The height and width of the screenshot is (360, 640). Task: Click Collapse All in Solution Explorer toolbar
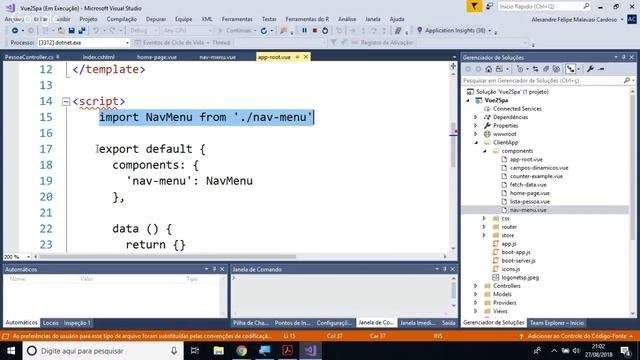pyautogui.click(x=546, y=69)
